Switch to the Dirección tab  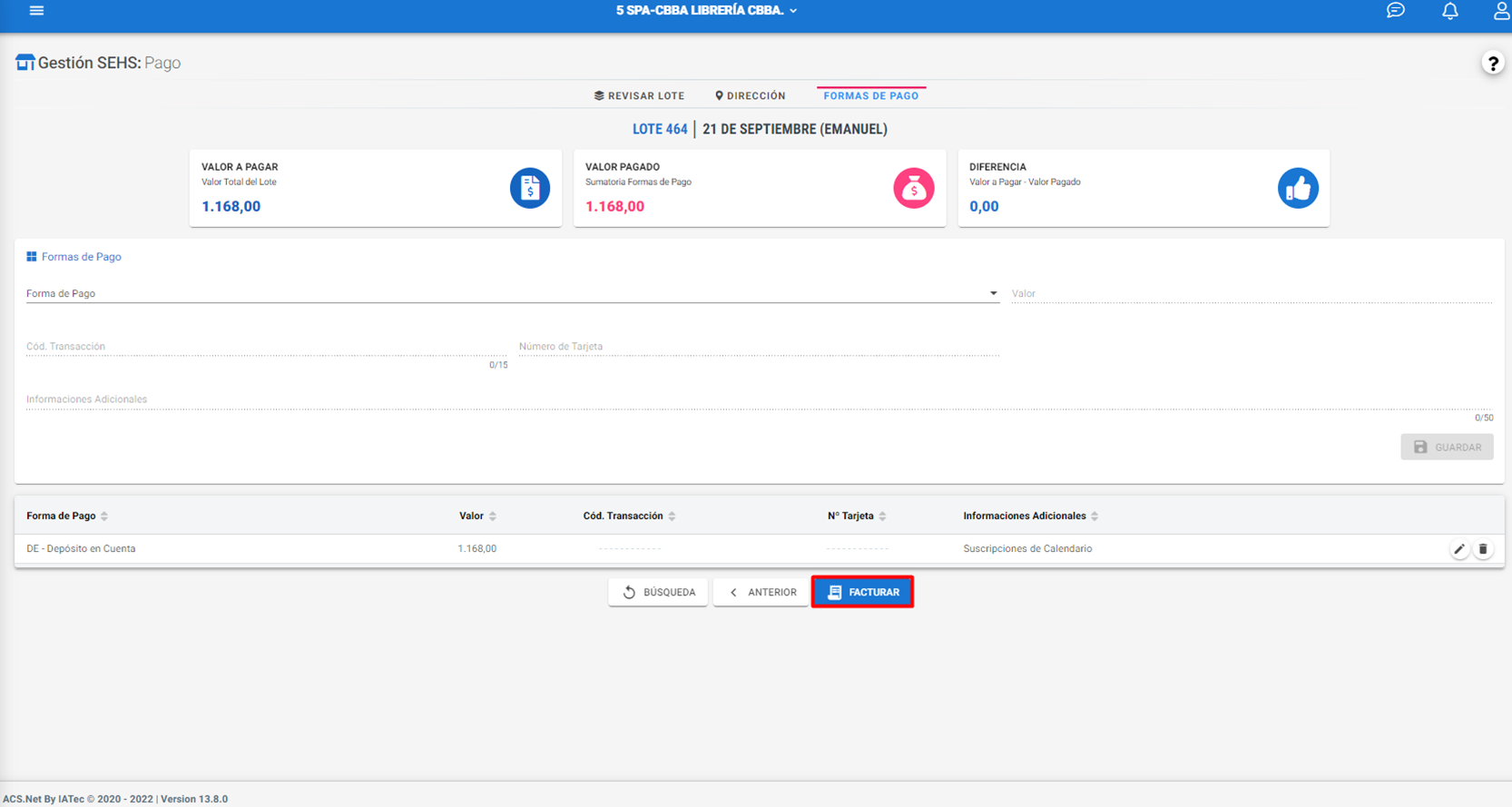(750, 95)
